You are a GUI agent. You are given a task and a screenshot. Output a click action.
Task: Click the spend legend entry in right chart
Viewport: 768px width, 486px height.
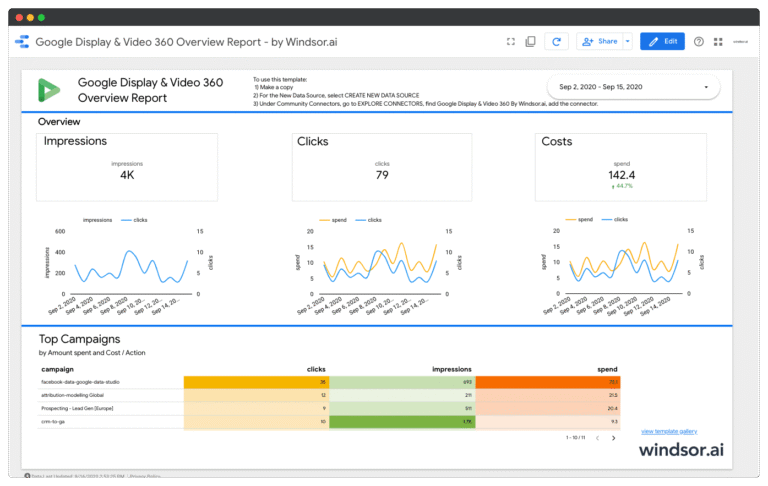[x=579, y=219]
